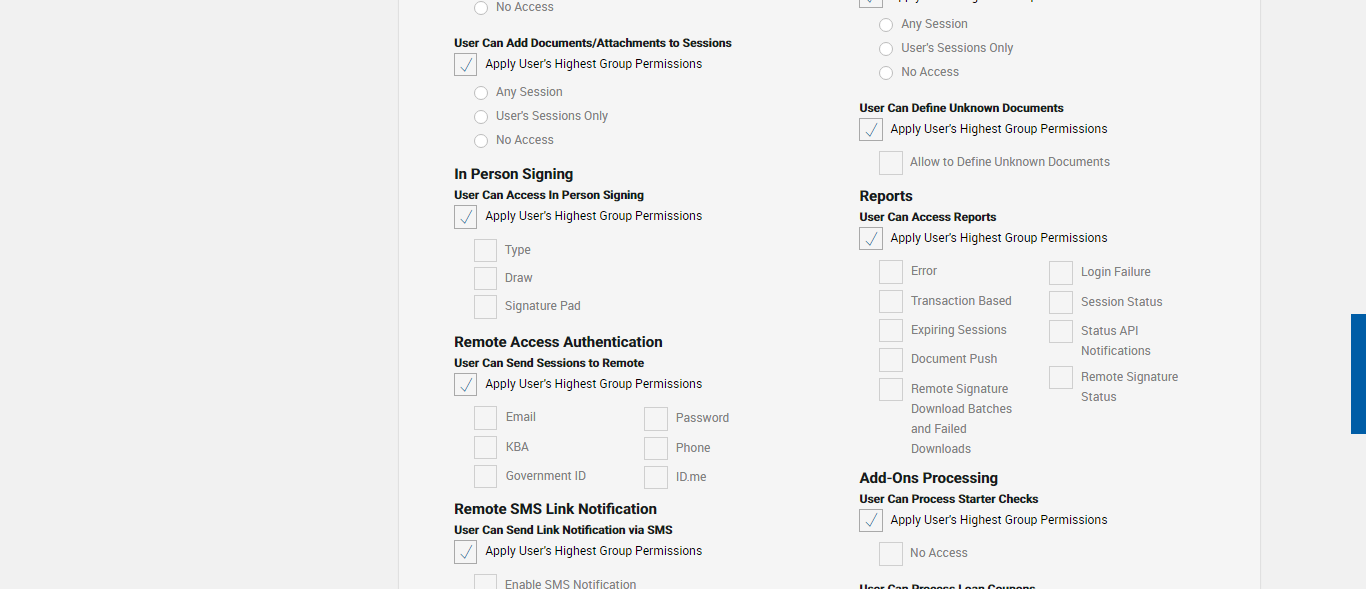
Task: Enable the Draw signing option
Action: click(x=485, y=278)
